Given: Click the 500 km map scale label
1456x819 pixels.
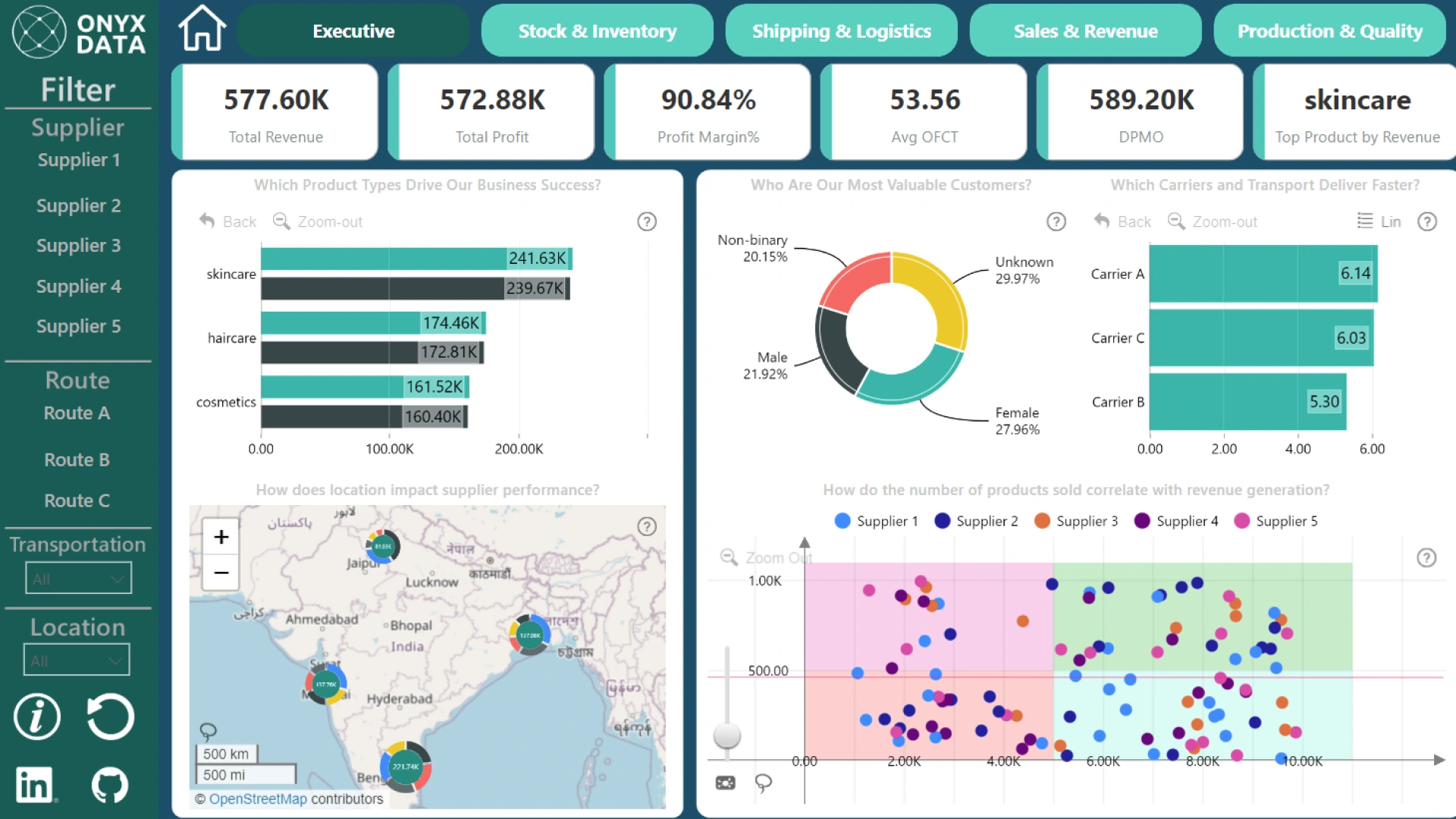Looking at the screenshot, I should (x=226, y=754).
